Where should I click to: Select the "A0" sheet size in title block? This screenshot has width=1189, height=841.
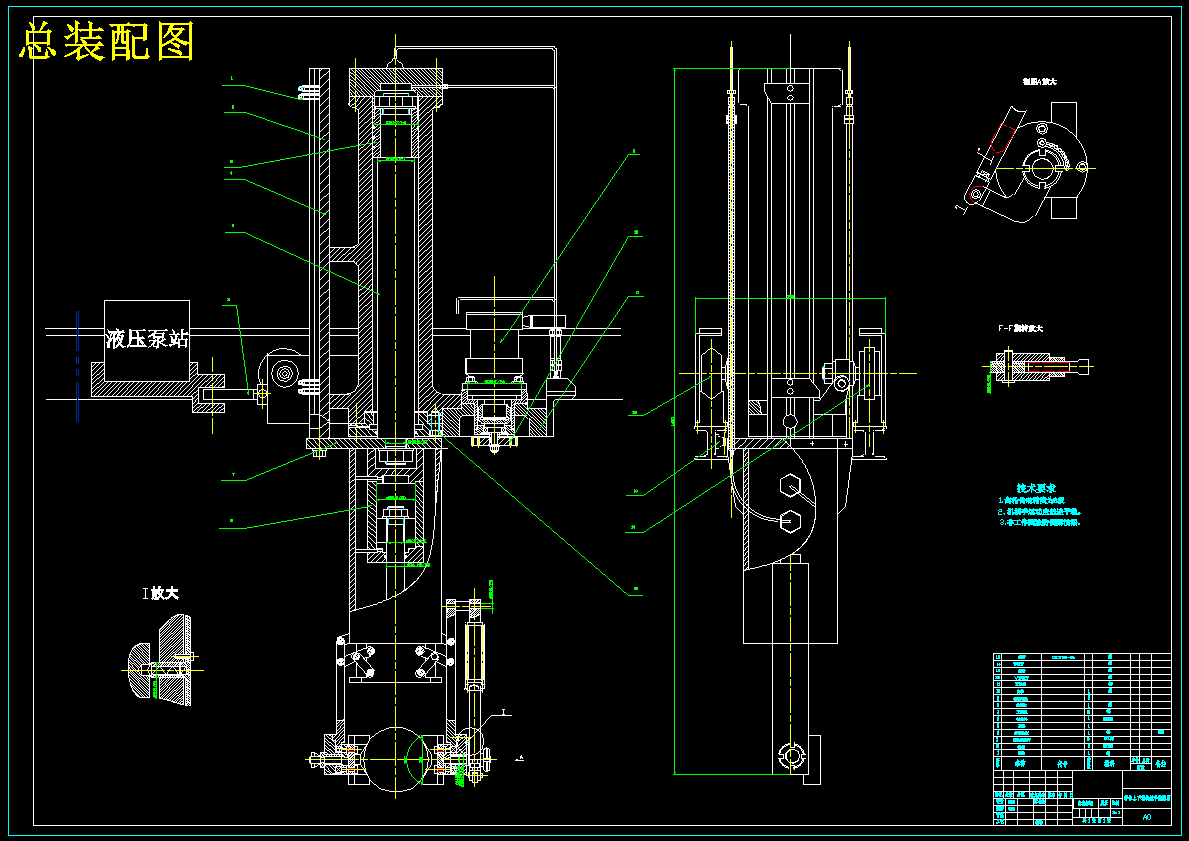[x=1146, y=817]
